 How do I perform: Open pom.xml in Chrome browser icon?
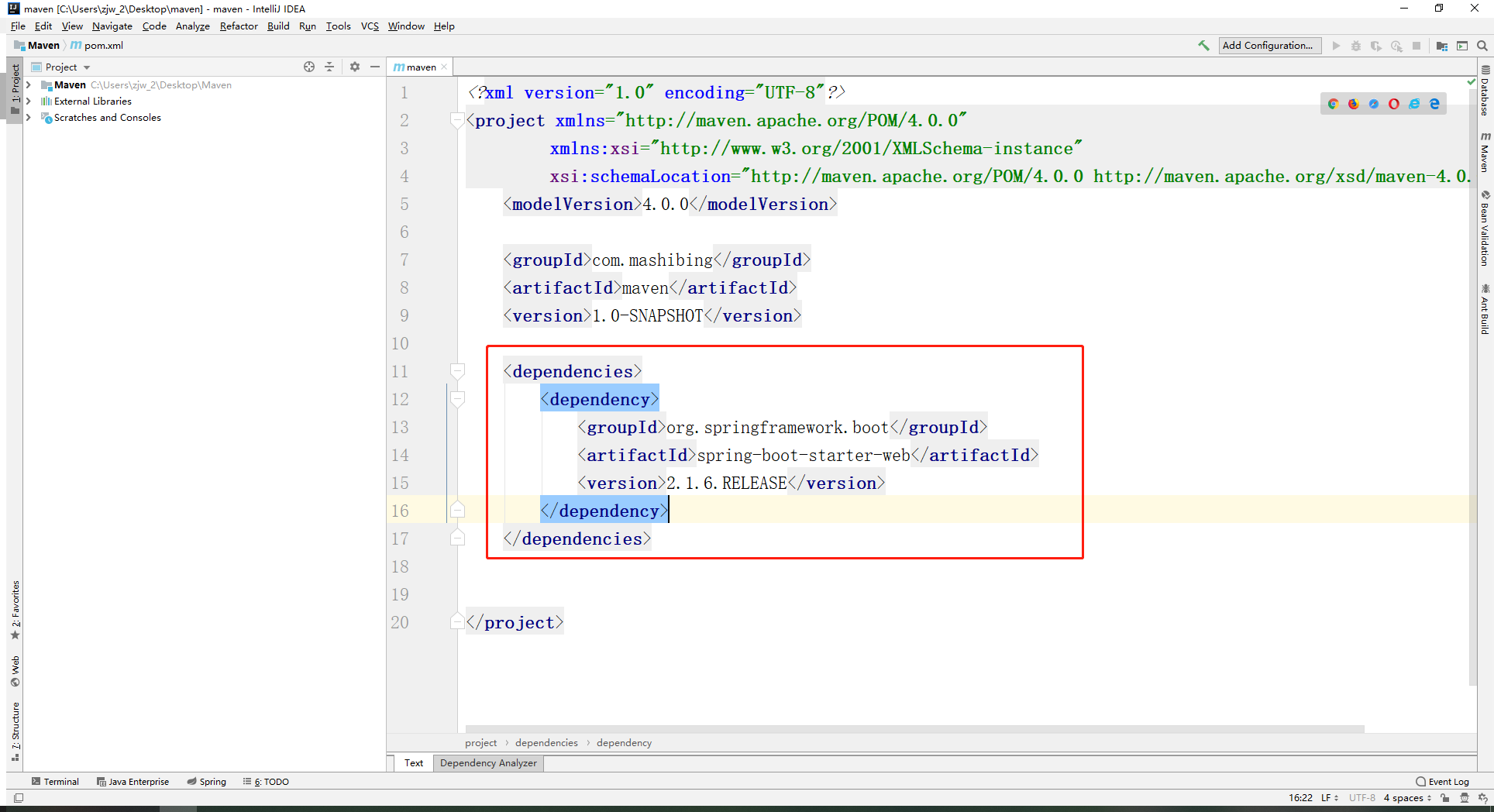click(1333, 104)
